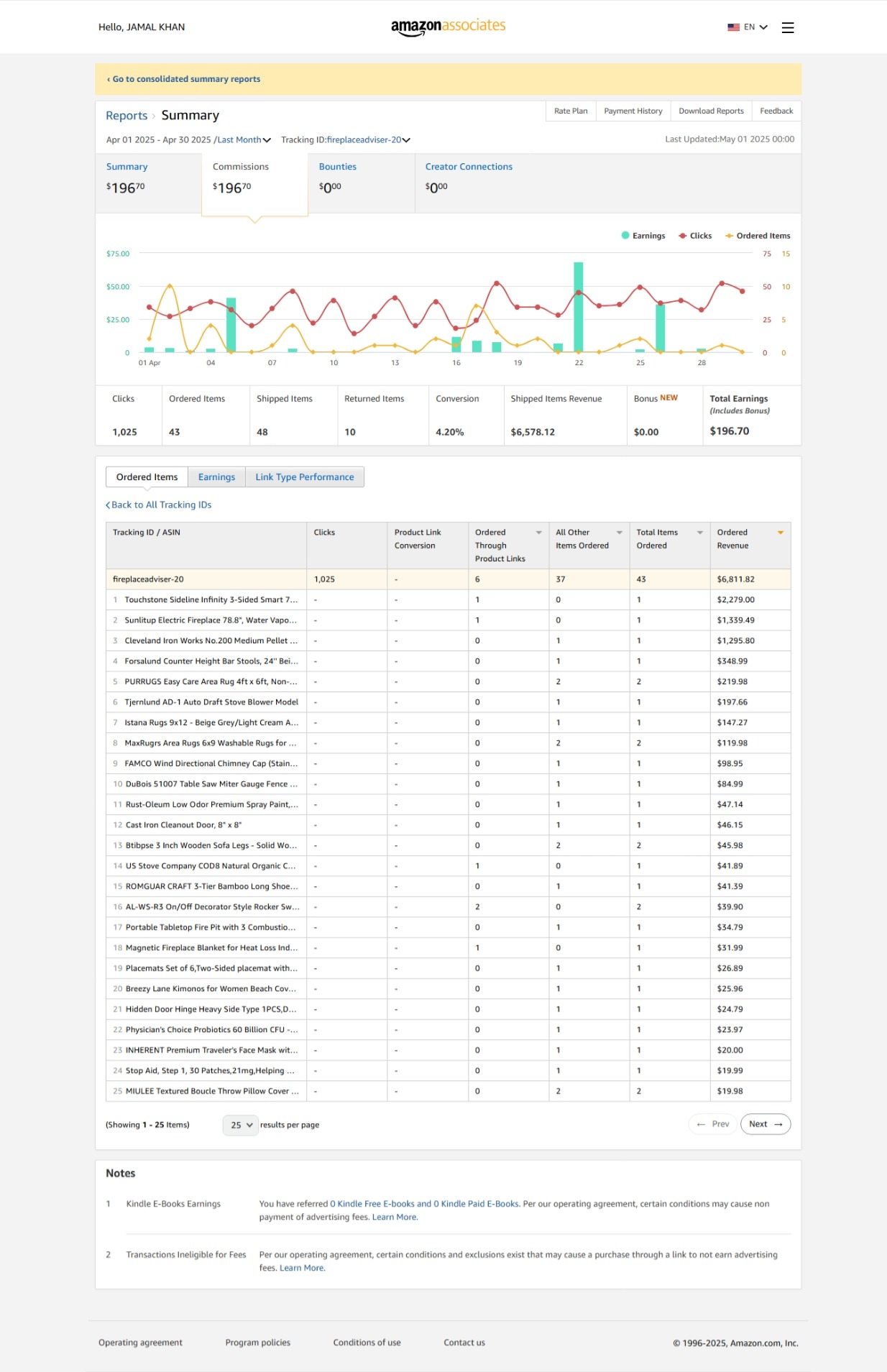Open Conditions of use footer link

point(367,1343)
